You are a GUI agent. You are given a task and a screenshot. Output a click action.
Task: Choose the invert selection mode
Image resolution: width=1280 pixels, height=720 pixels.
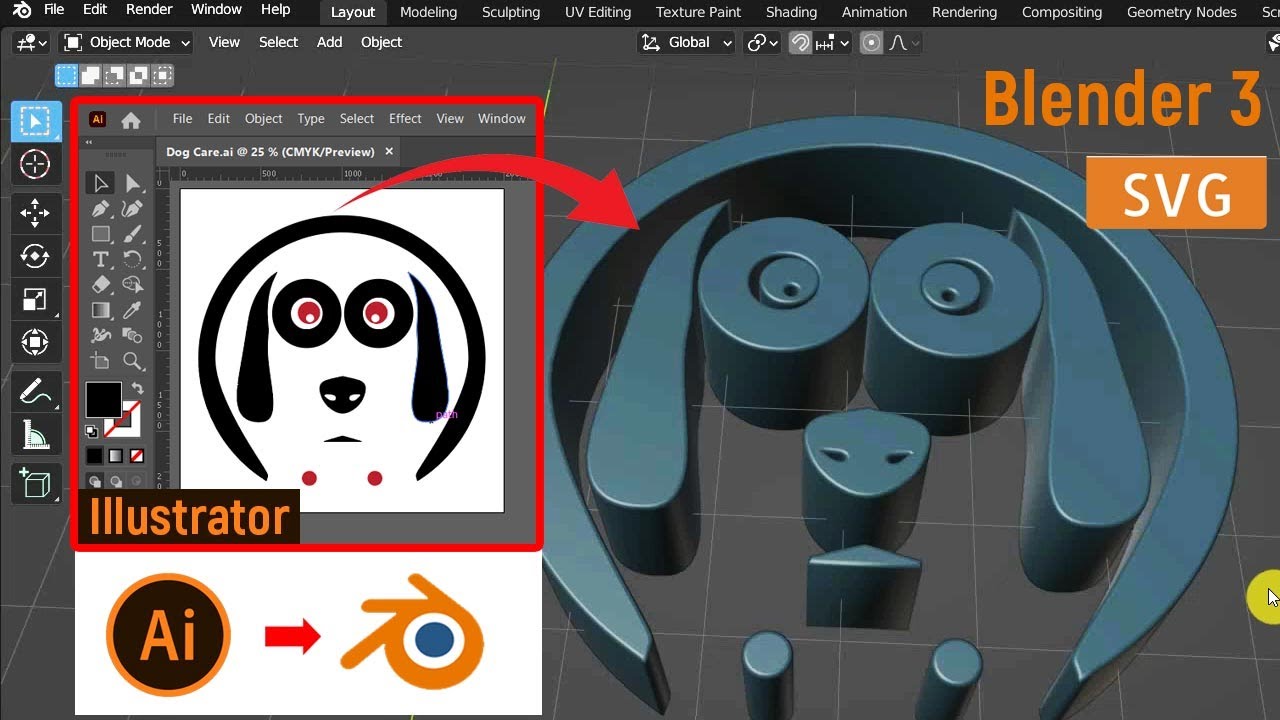[x=138, y=75]
